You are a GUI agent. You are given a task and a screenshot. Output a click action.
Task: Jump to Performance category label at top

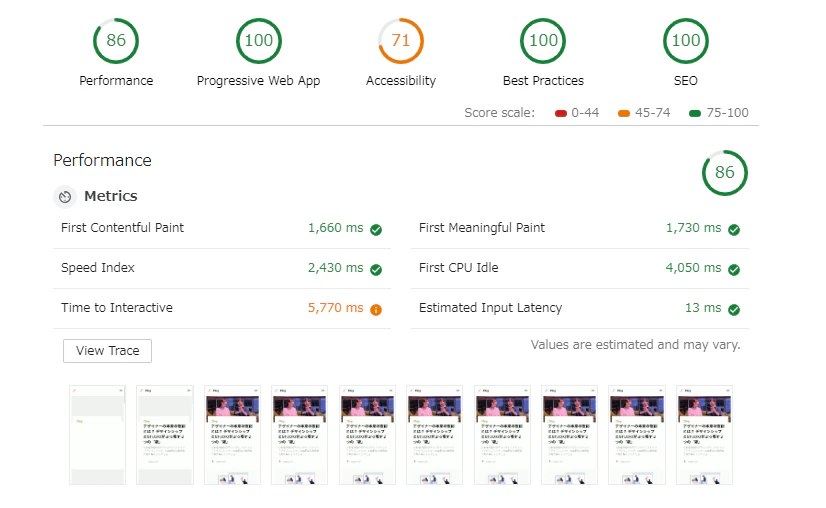pos(116,81)
